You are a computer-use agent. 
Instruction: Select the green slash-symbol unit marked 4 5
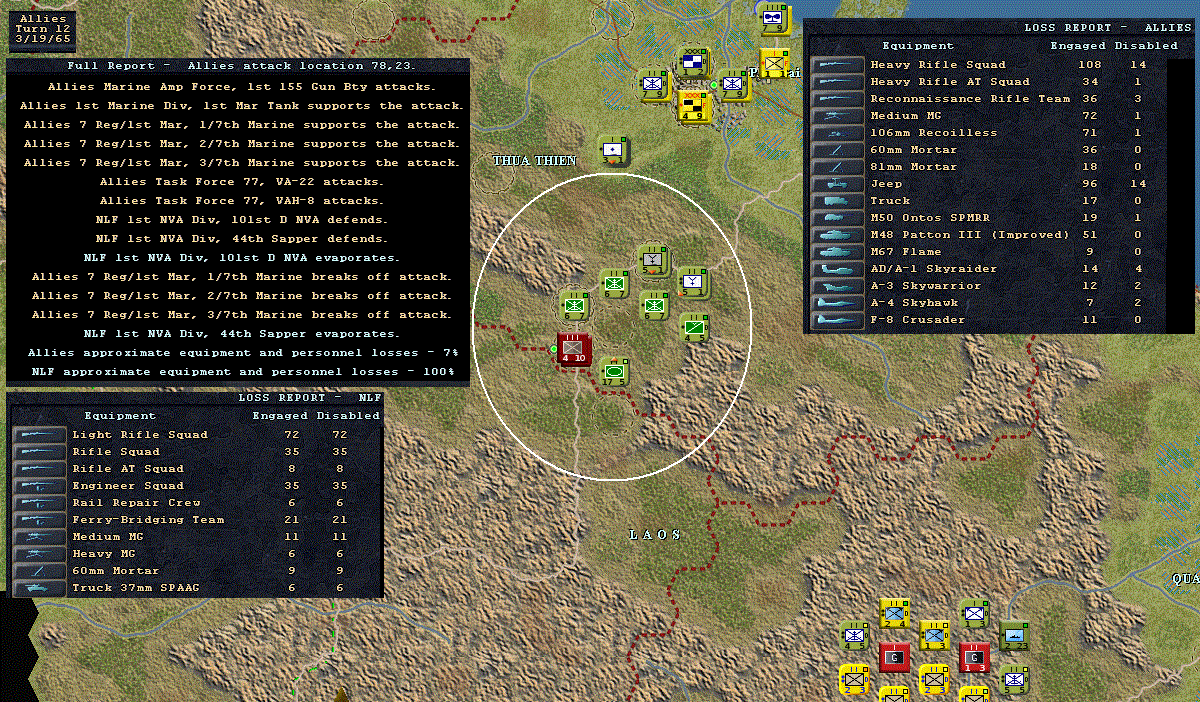695,327
